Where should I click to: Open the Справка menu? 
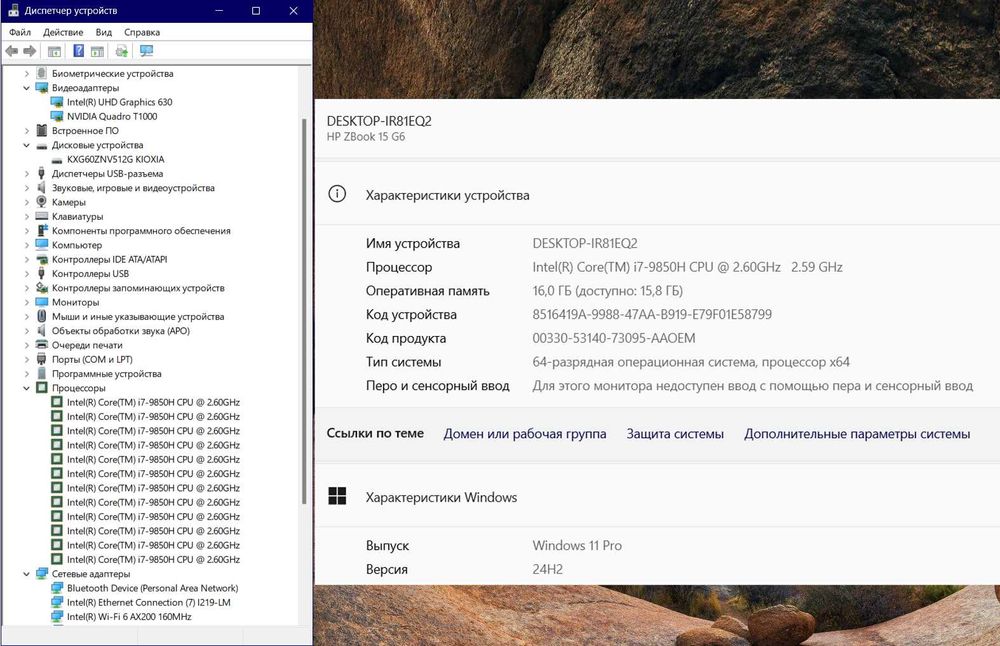[142, 32]
